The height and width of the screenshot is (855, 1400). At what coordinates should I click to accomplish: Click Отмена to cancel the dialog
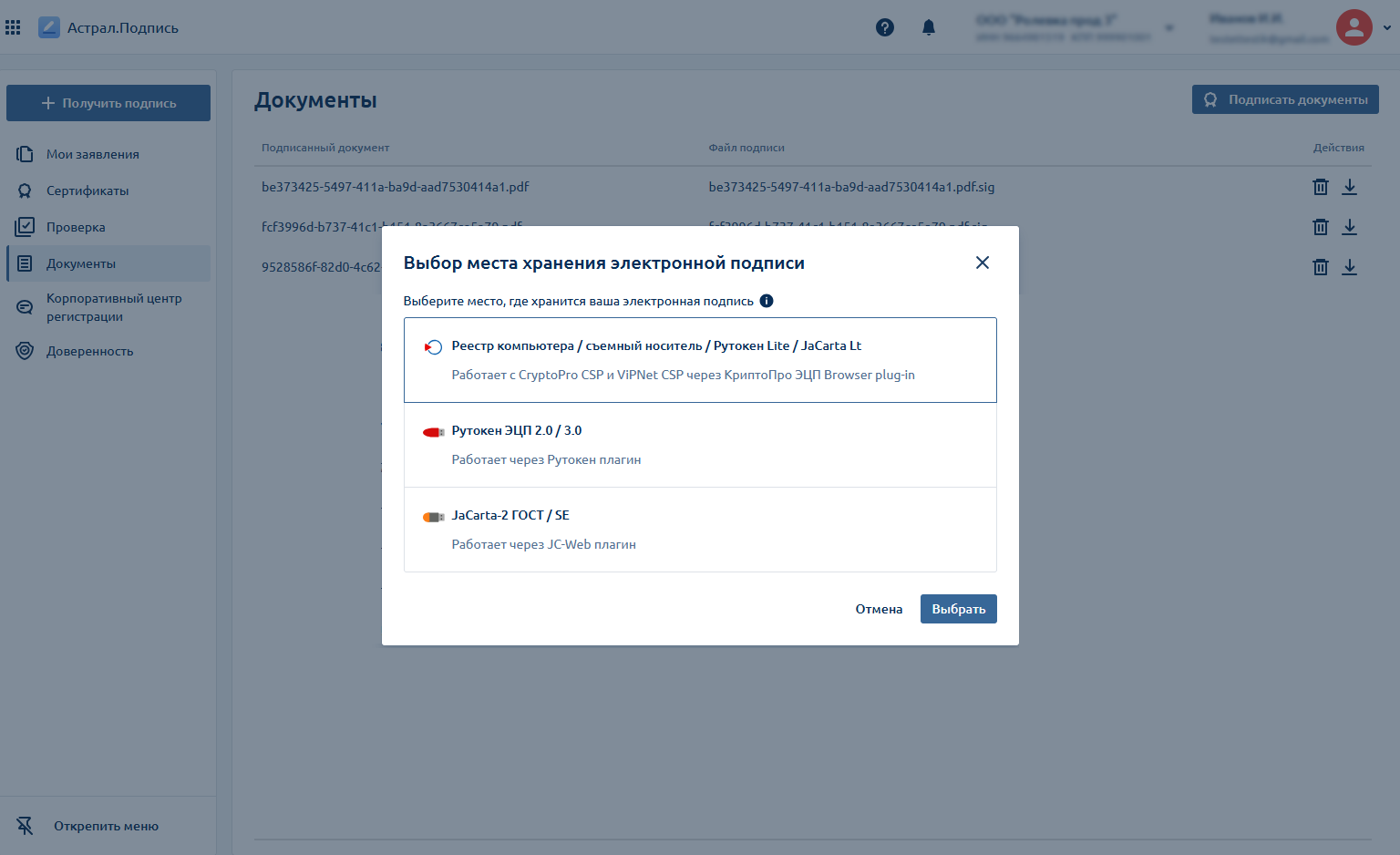[x=879, y=609]
